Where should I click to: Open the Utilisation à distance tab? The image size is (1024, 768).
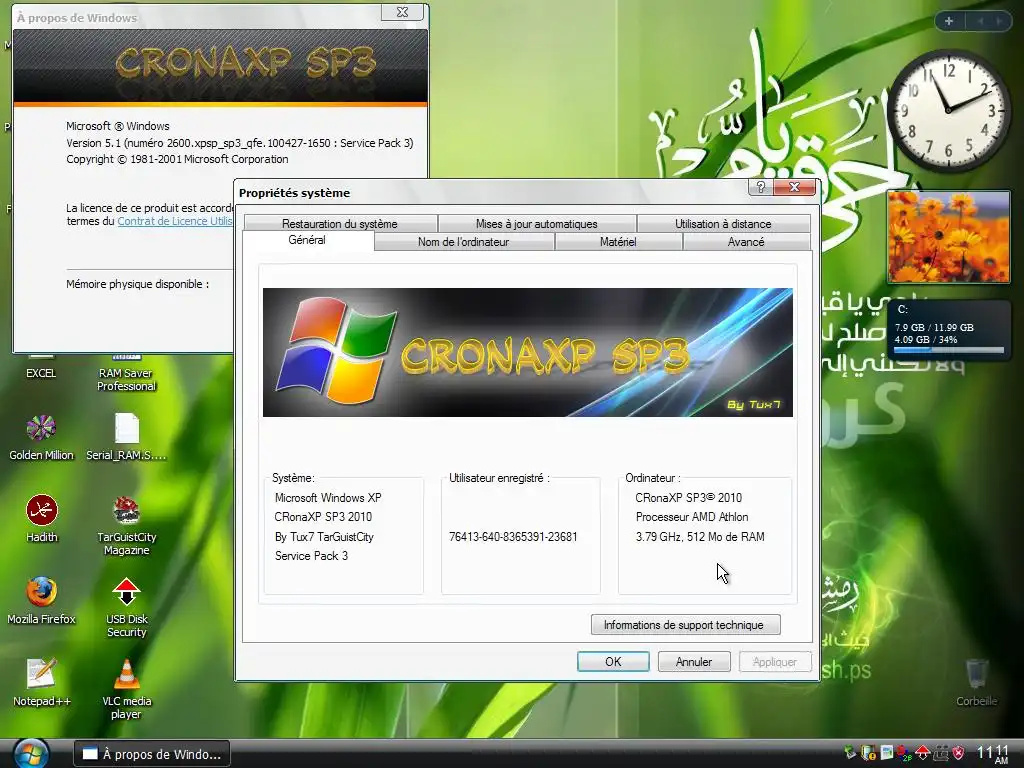[x=723, y=224]
